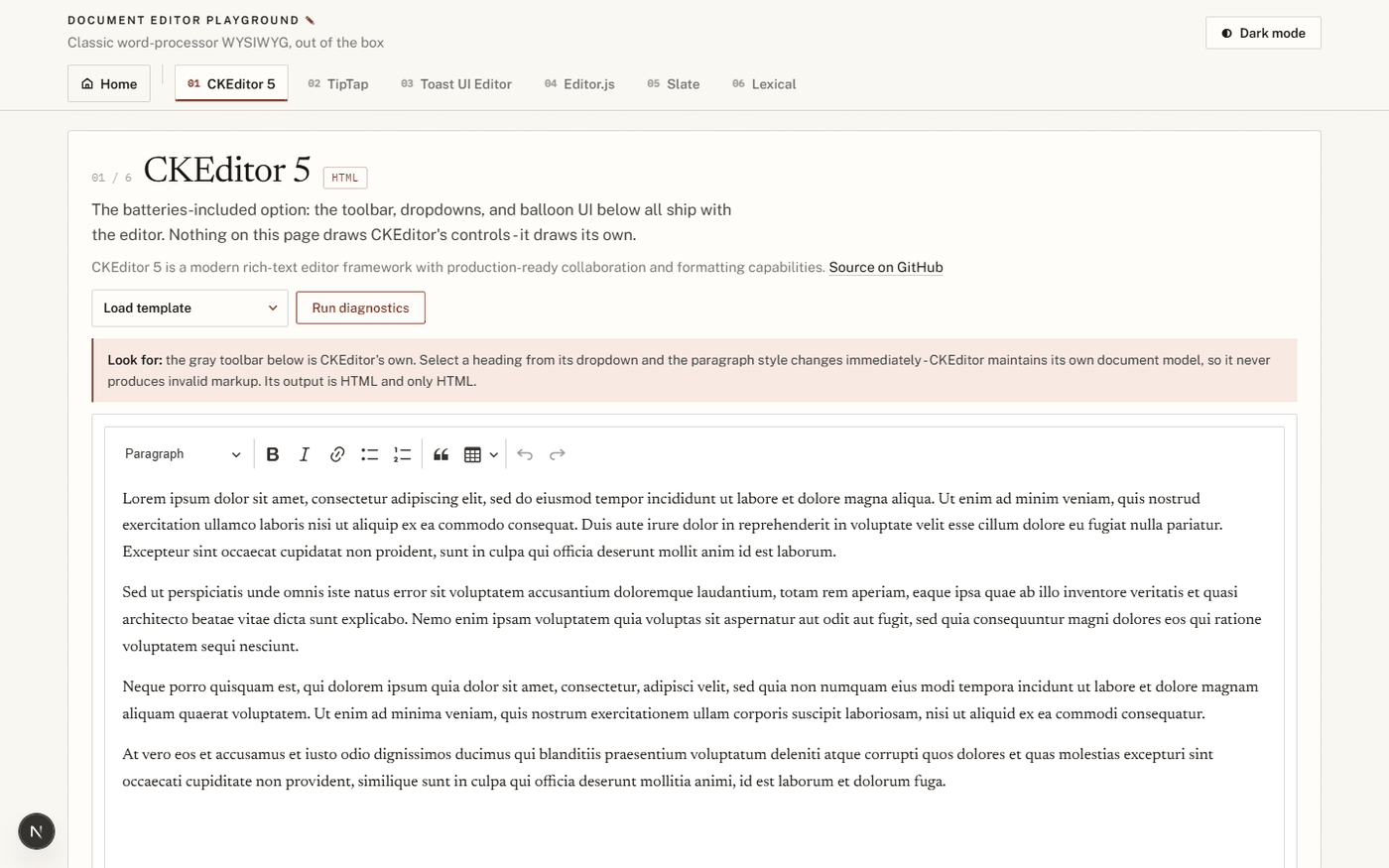The image size is (1389, 868).
Task: Click the paragraph starting with Sed ut perspiciatis
Action: [x=694, y=619]
